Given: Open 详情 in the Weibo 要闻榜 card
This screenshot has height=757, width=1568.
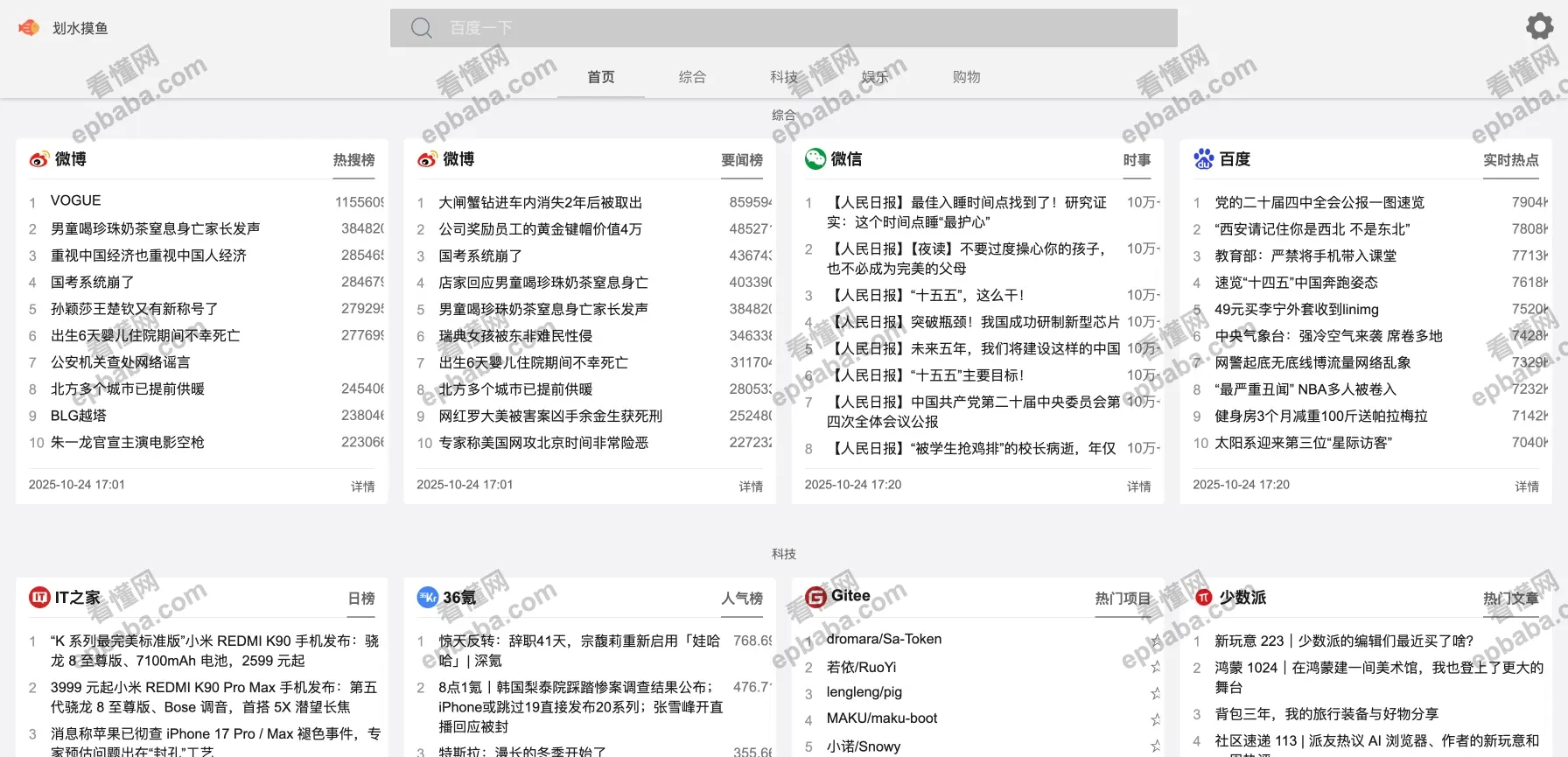Looking at the screenshot, I should tap(751, 487).
